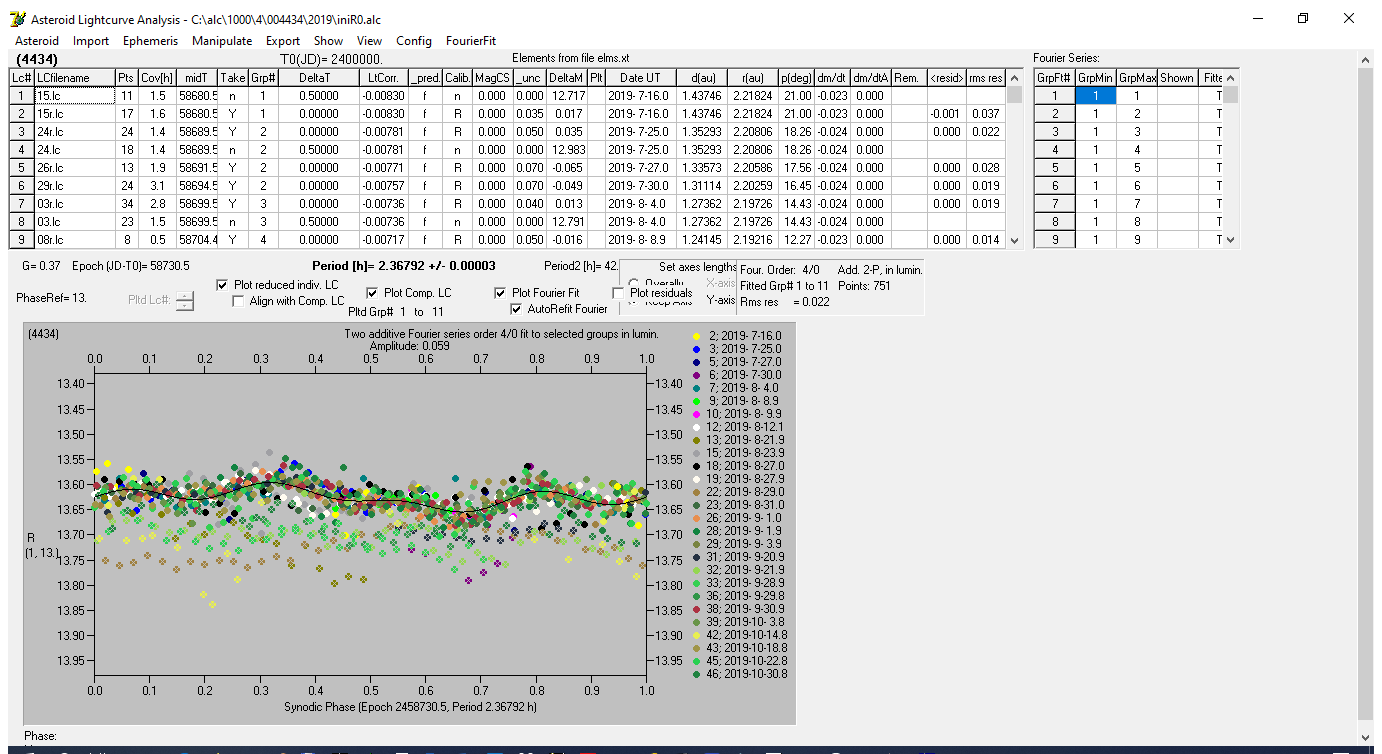Open the View menu
This screenshot has height=754, width=1382.
tap(369, 41)
